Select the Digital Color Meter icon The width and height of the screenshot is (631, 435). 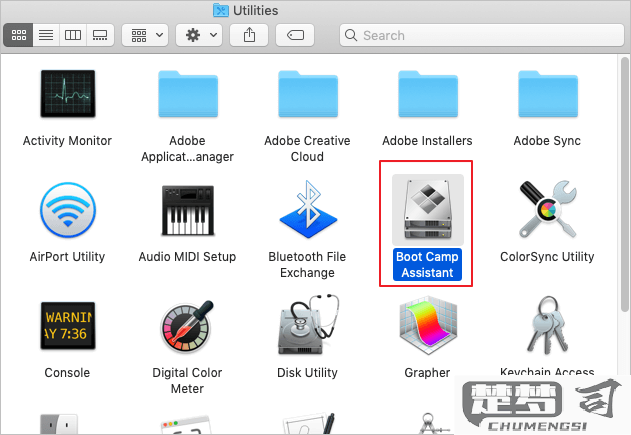[x=187, y=326]
